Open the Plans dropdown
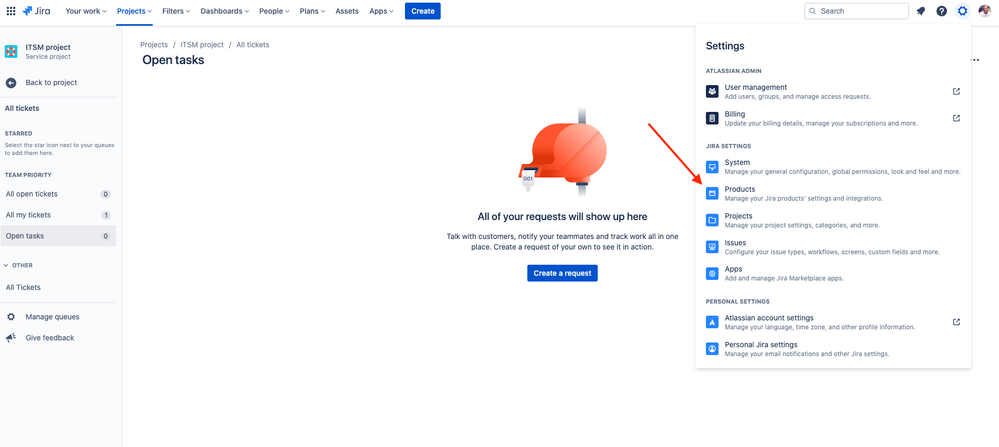The height and width of the screenshot is (447, 999). click(x=312, y=11)
